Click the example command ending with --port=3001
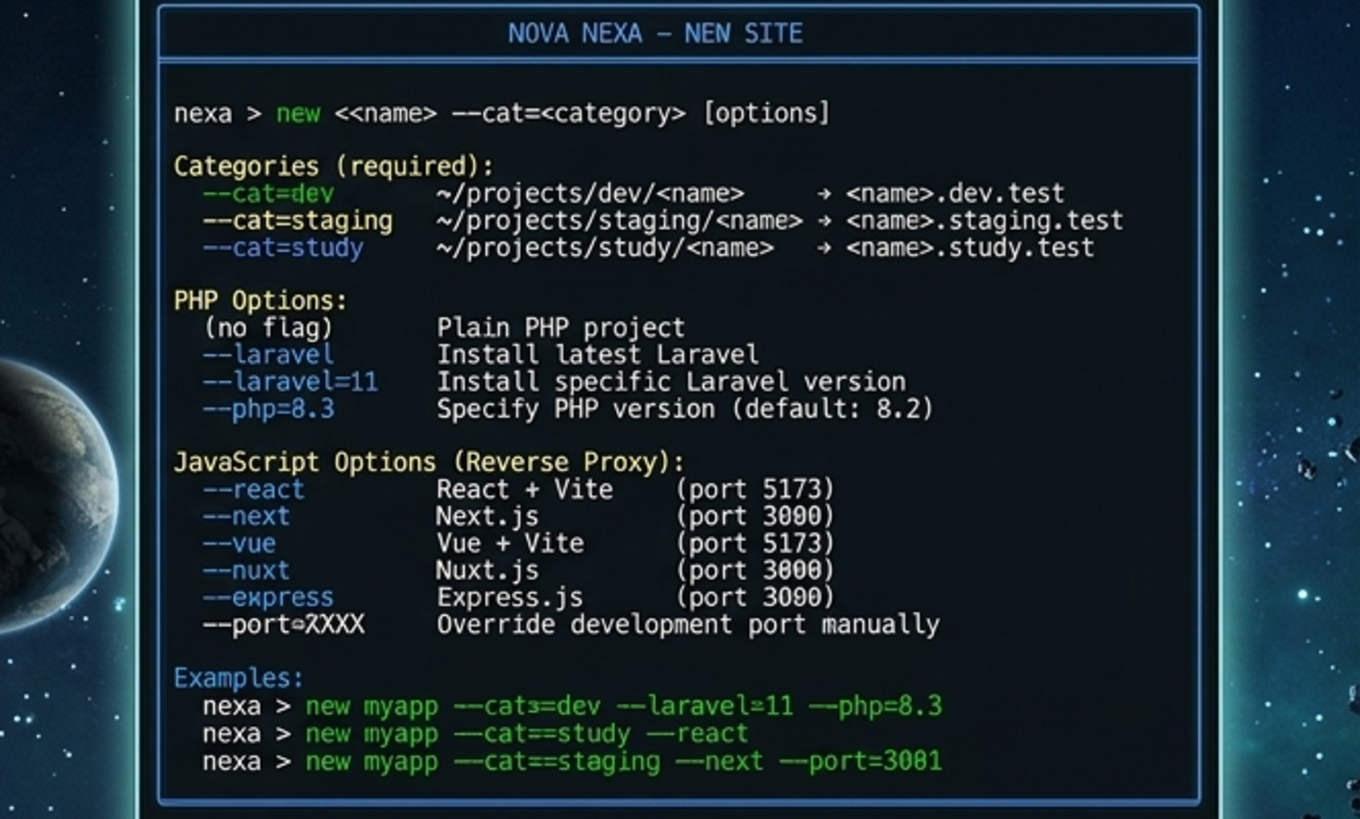 pos(623,762)
